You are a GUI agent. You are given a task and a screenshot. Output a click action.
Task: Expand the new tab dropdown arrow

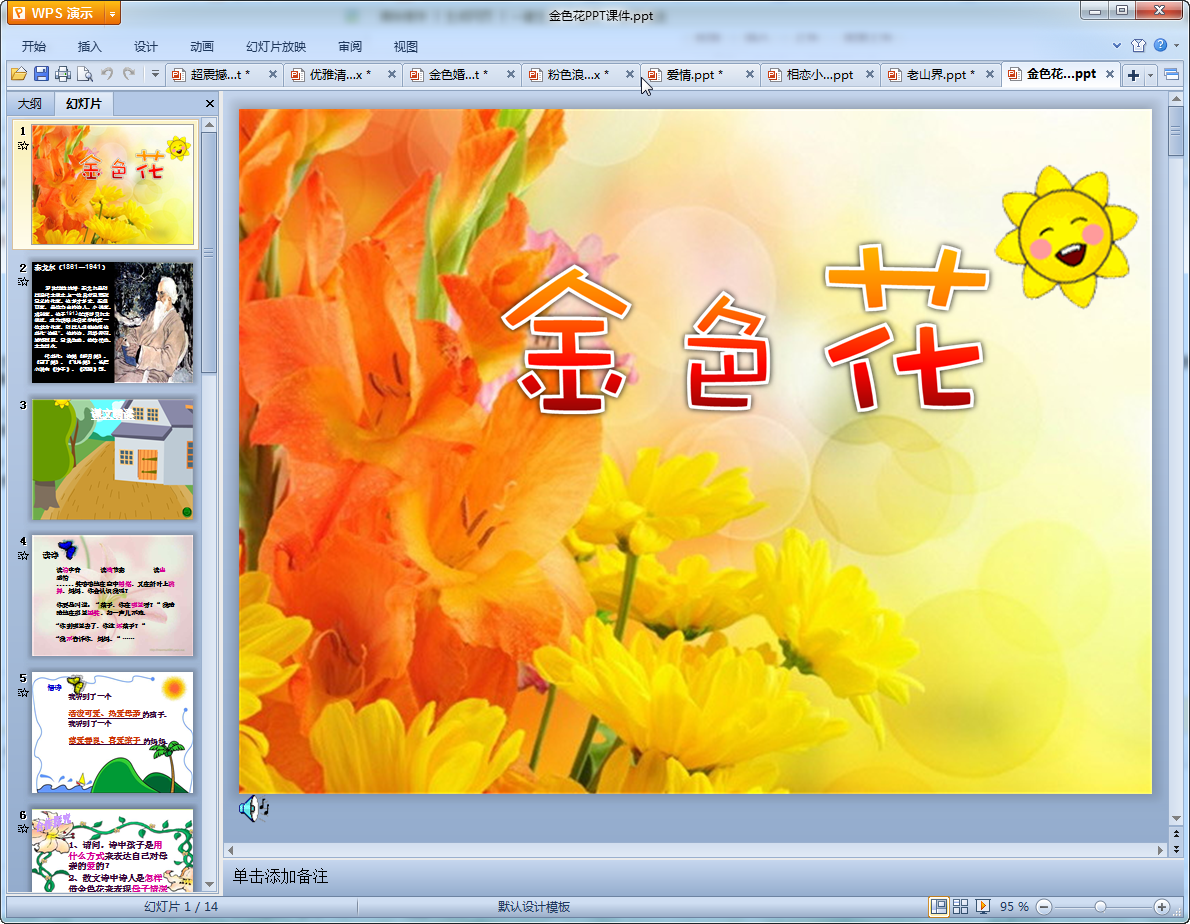point(1151,75)
